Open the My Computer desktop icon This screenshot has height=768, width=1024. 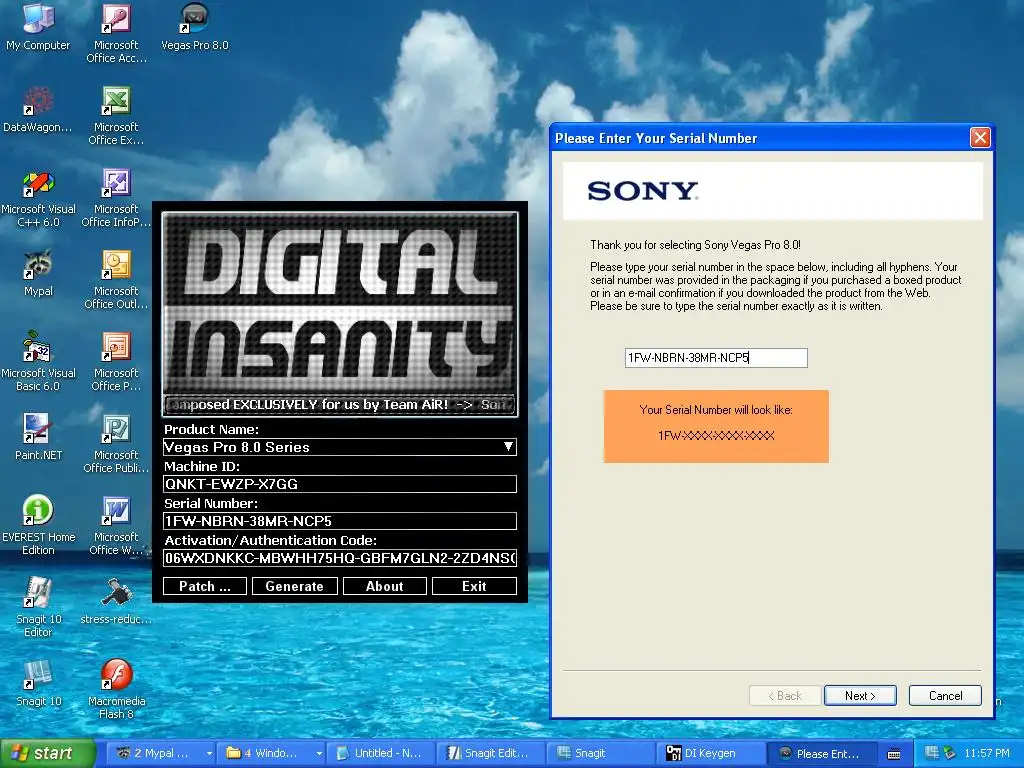tap(38, 27)
